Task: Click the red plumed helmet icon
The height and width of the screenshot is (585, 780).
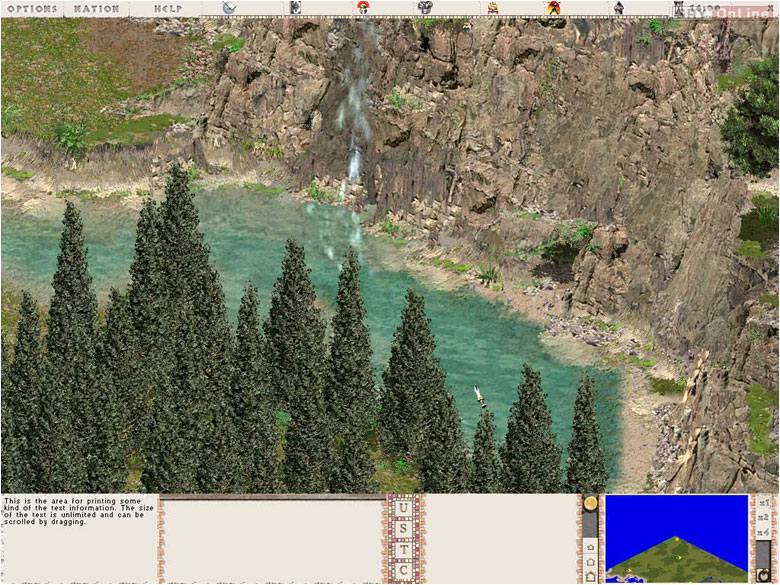Action: [363, 7]
